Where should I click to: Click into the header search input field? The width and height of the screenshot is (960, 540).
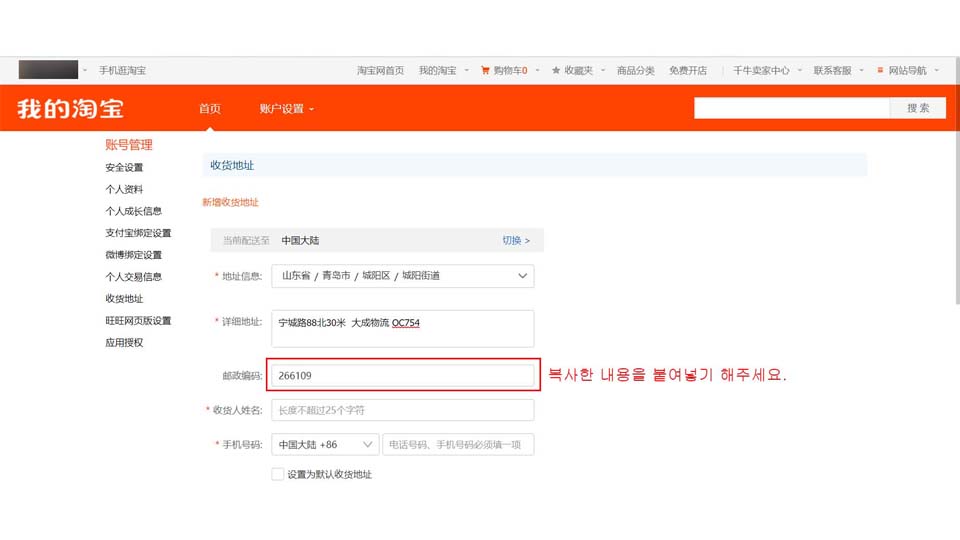click(792, 108)
